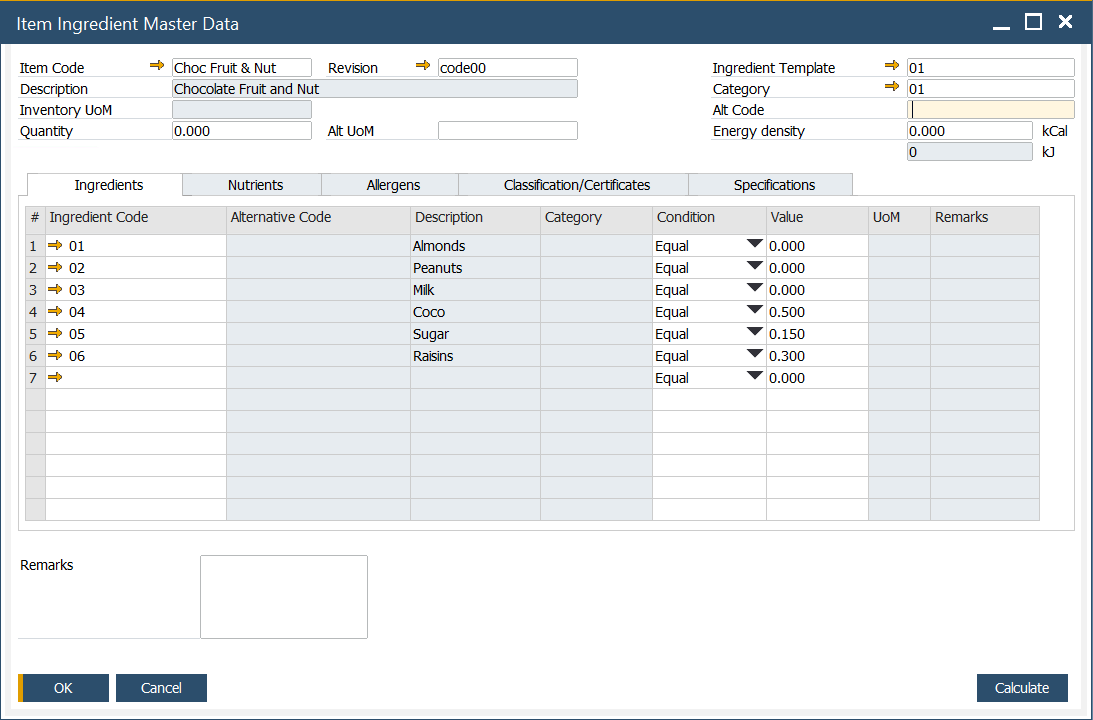
Task: Click the link arrow in row 7
Action: click(56, 377)
